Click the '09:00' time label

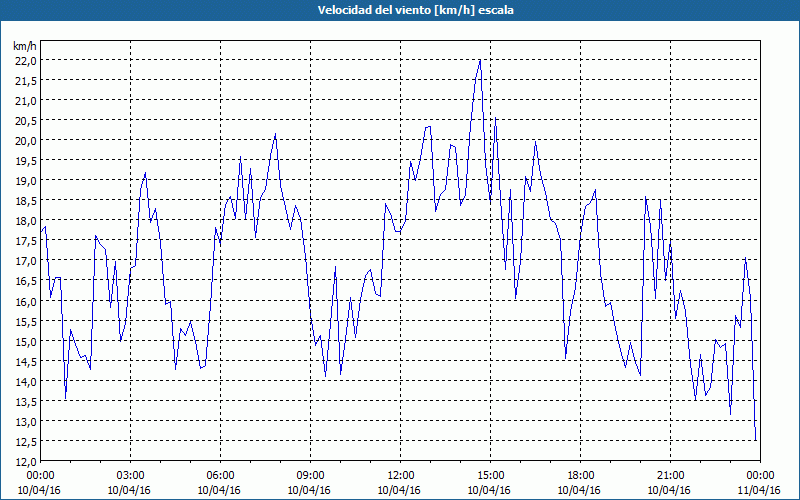click(x=311, y=475)
